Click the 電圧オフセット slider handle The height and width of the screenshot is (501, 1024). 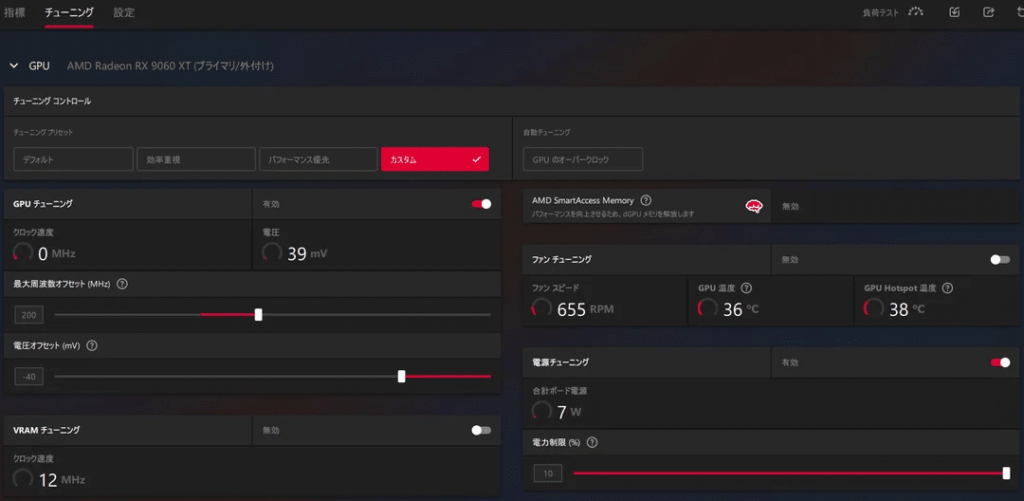402,376
